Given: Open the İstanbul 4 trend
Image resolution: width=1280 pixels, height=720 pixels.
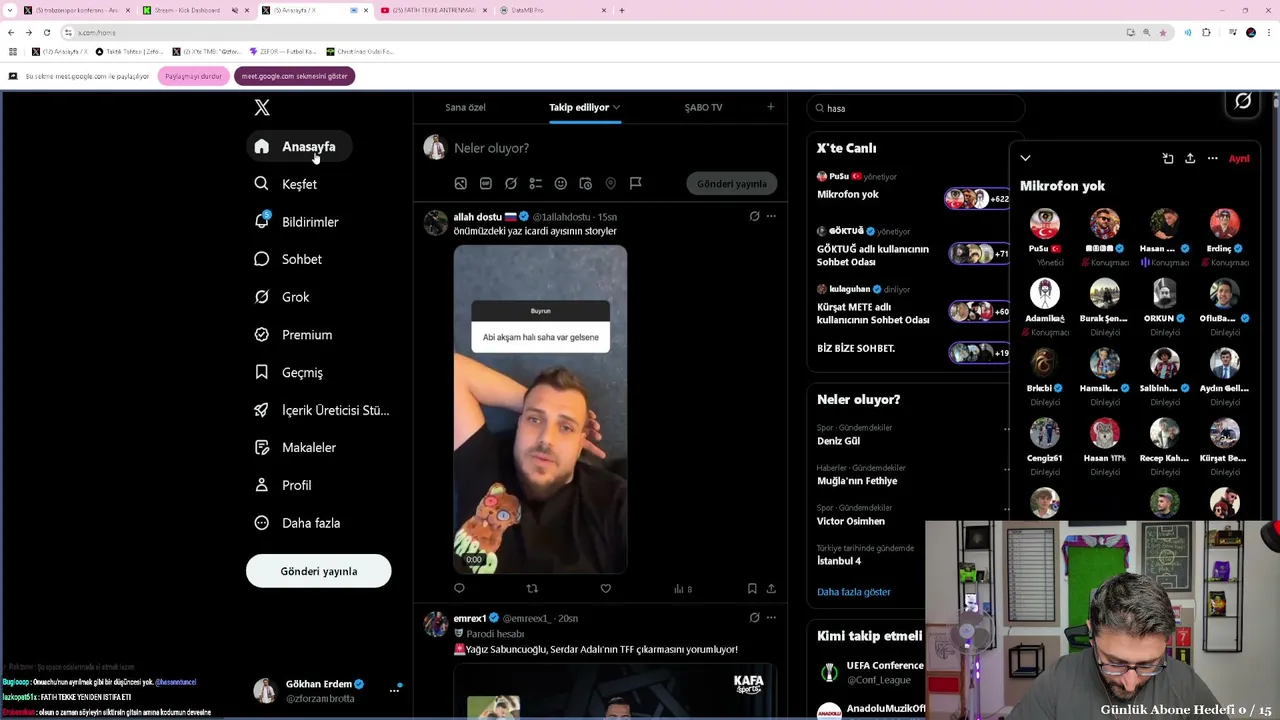Looking at the screenshot, I should click(839, 561).
